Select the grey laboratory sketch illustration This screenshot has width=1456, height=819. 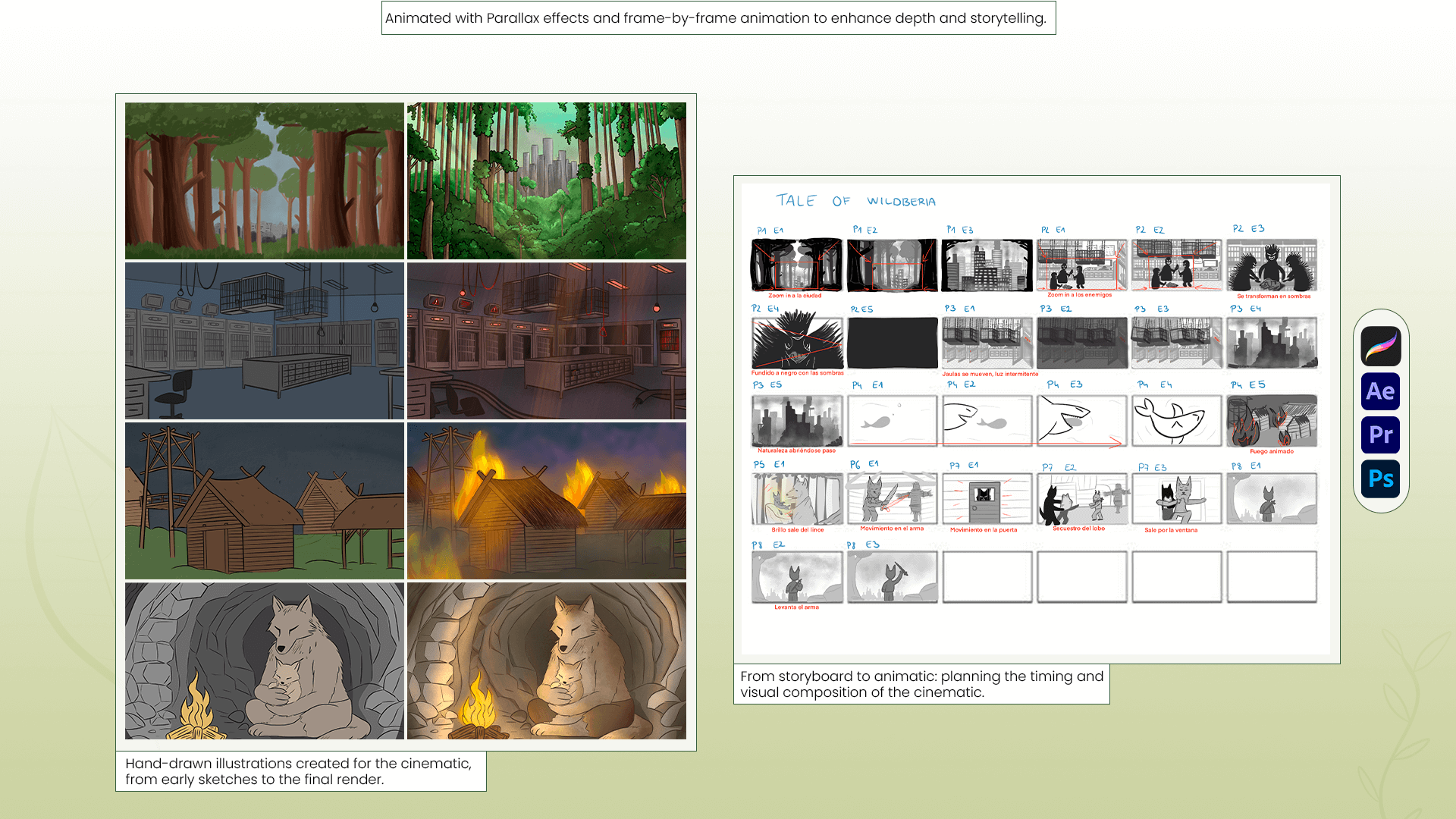point(264,341)
